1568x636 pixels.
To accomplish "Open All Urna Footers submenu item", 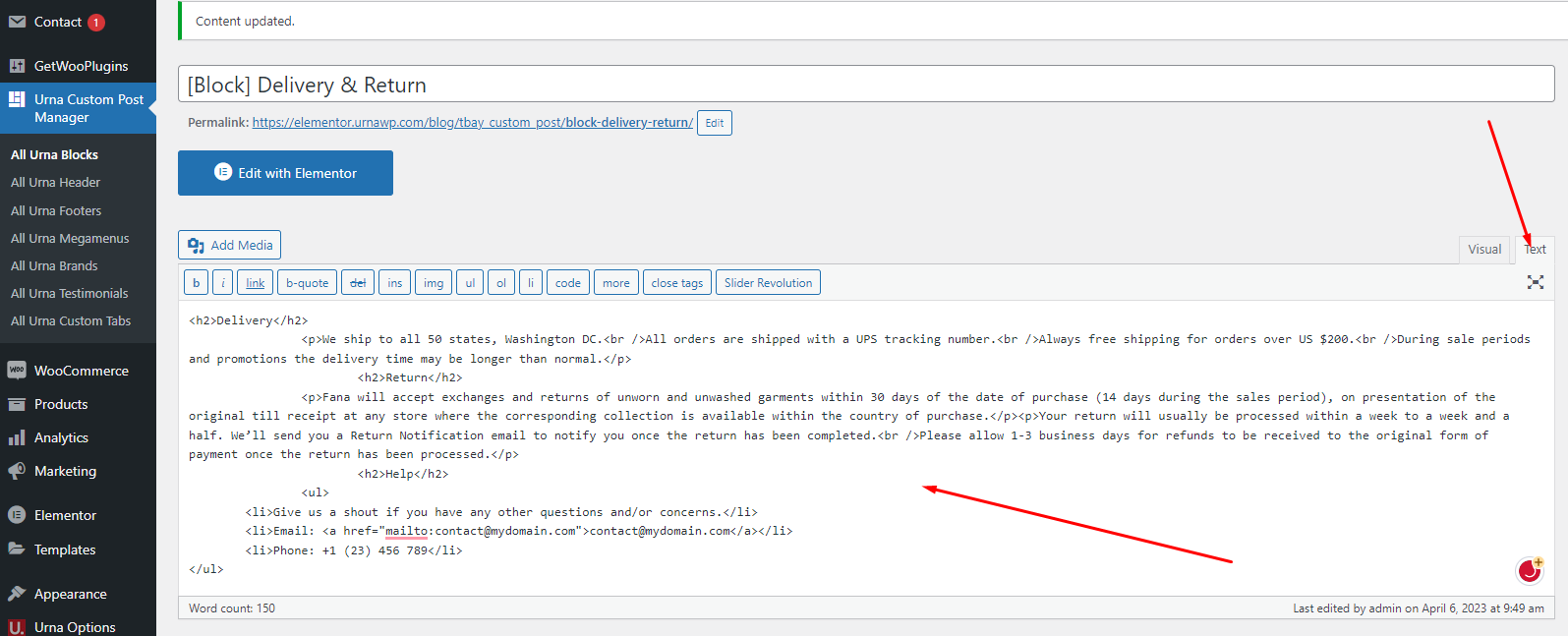I will point(56,210).
